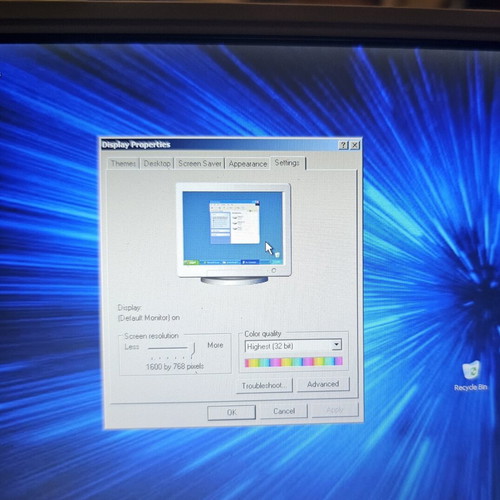Click the Screen resolution slider handle

[x=193, y=350]
